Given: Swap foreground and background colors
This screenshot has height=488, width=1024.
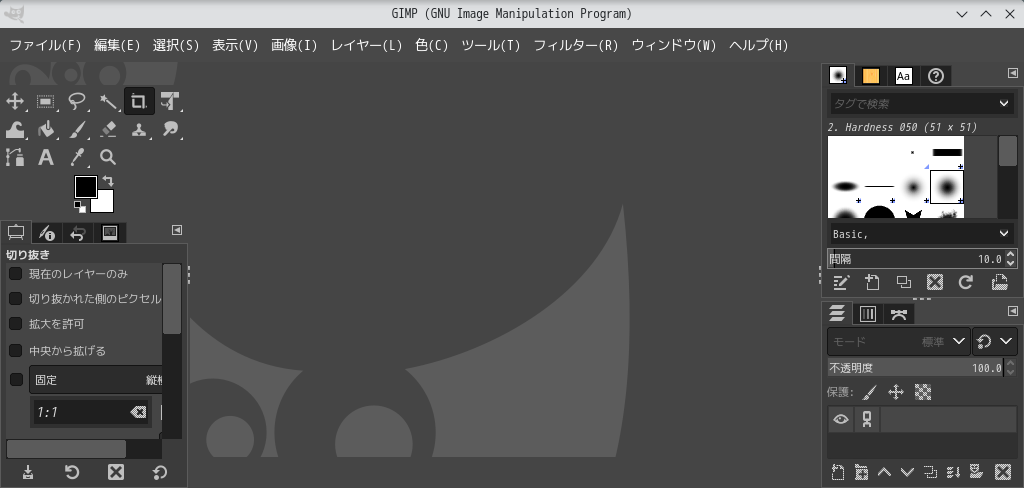Looking at the screenshot, I should tap(108, 181).
